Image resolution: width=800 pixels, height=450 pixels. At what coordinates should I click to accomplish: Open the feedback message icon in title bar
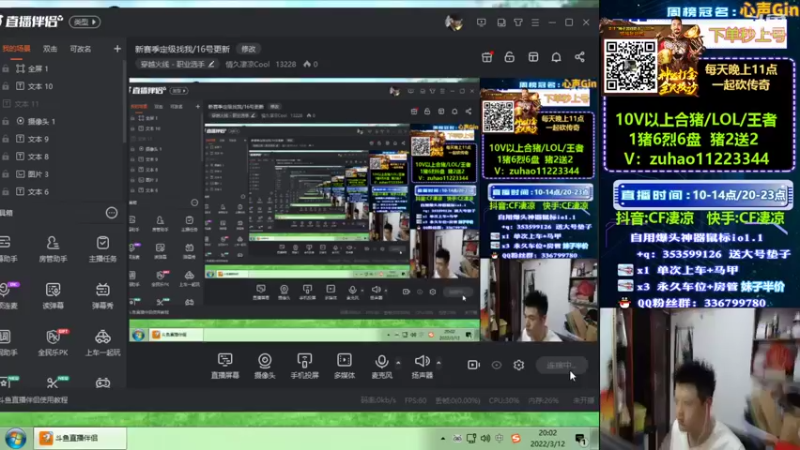coord(481,22)
